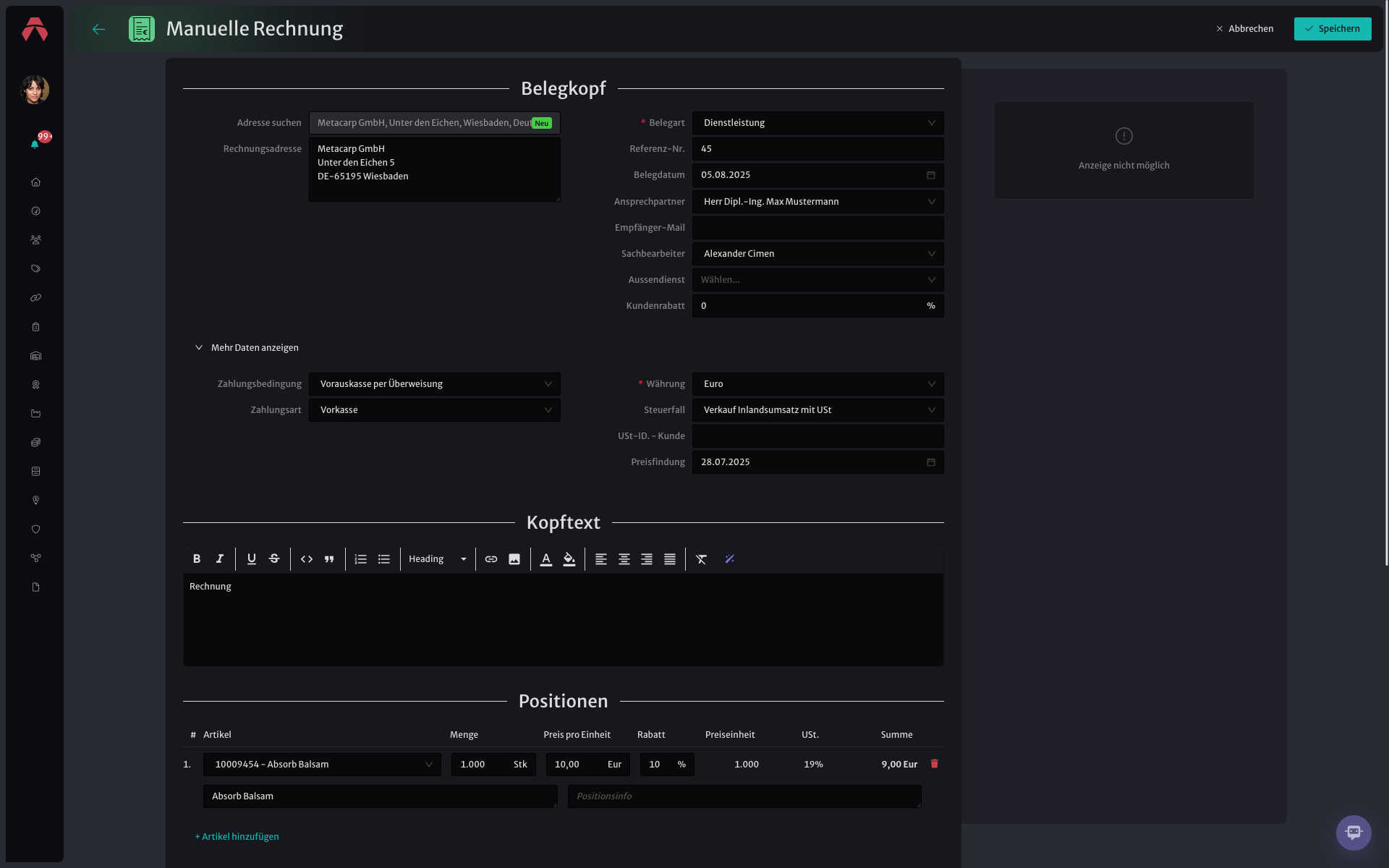Screen dimensions: 1389x868
Task: Toggle italic formatting in Kopftext editor
Action: coord(220,559)
